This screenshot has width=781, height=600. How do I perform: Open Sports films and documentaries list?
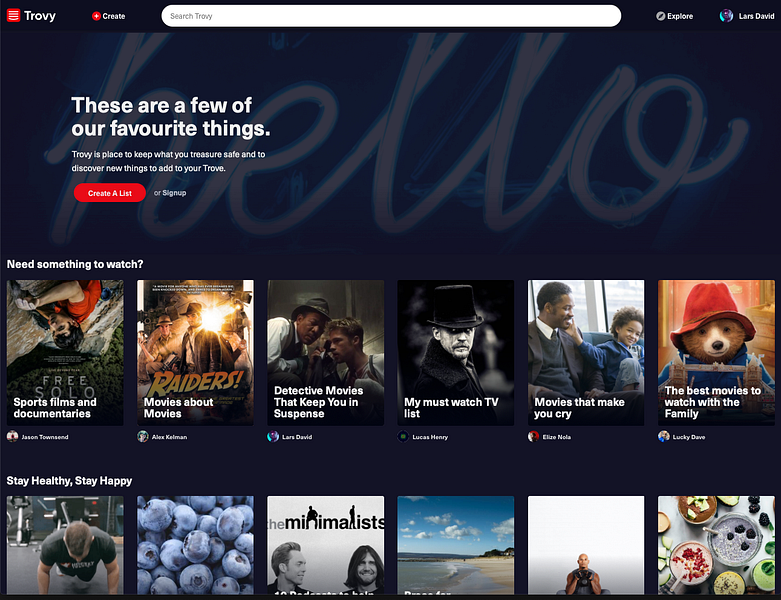[x=65, y=353]
